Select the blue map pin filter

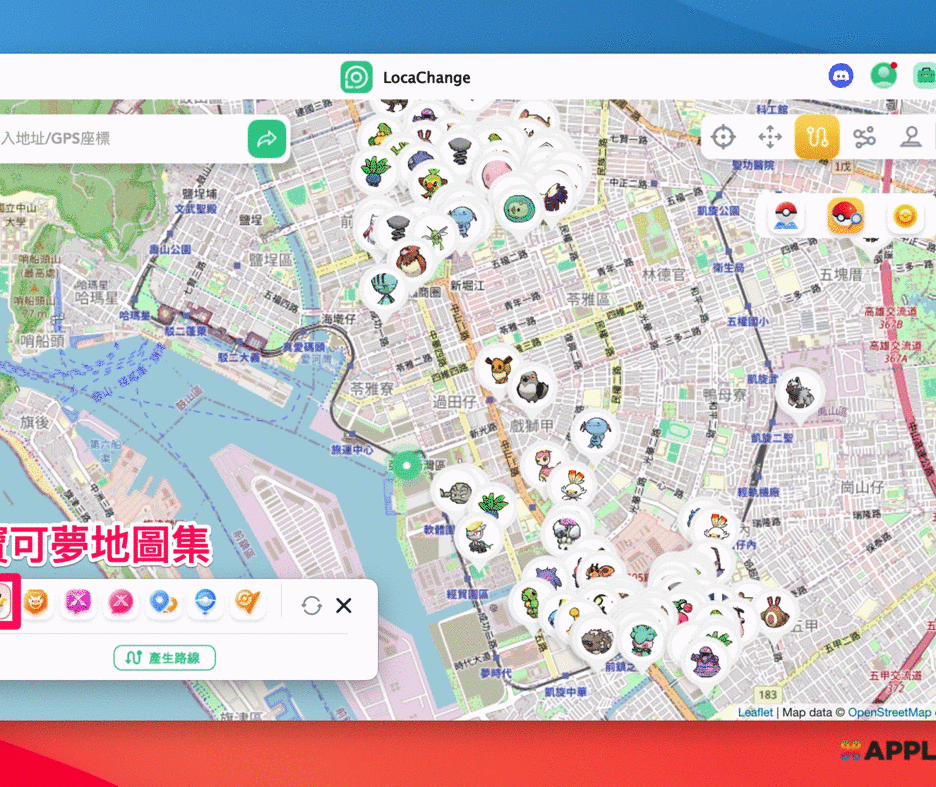pos(163,603)
